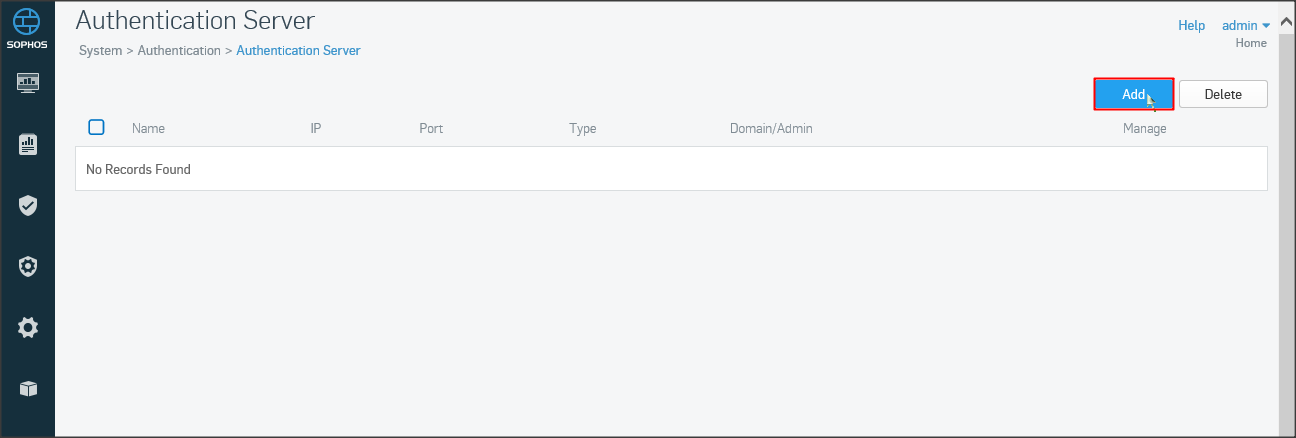Click the hexagon shield icon in sidebar

pos(28,266)
